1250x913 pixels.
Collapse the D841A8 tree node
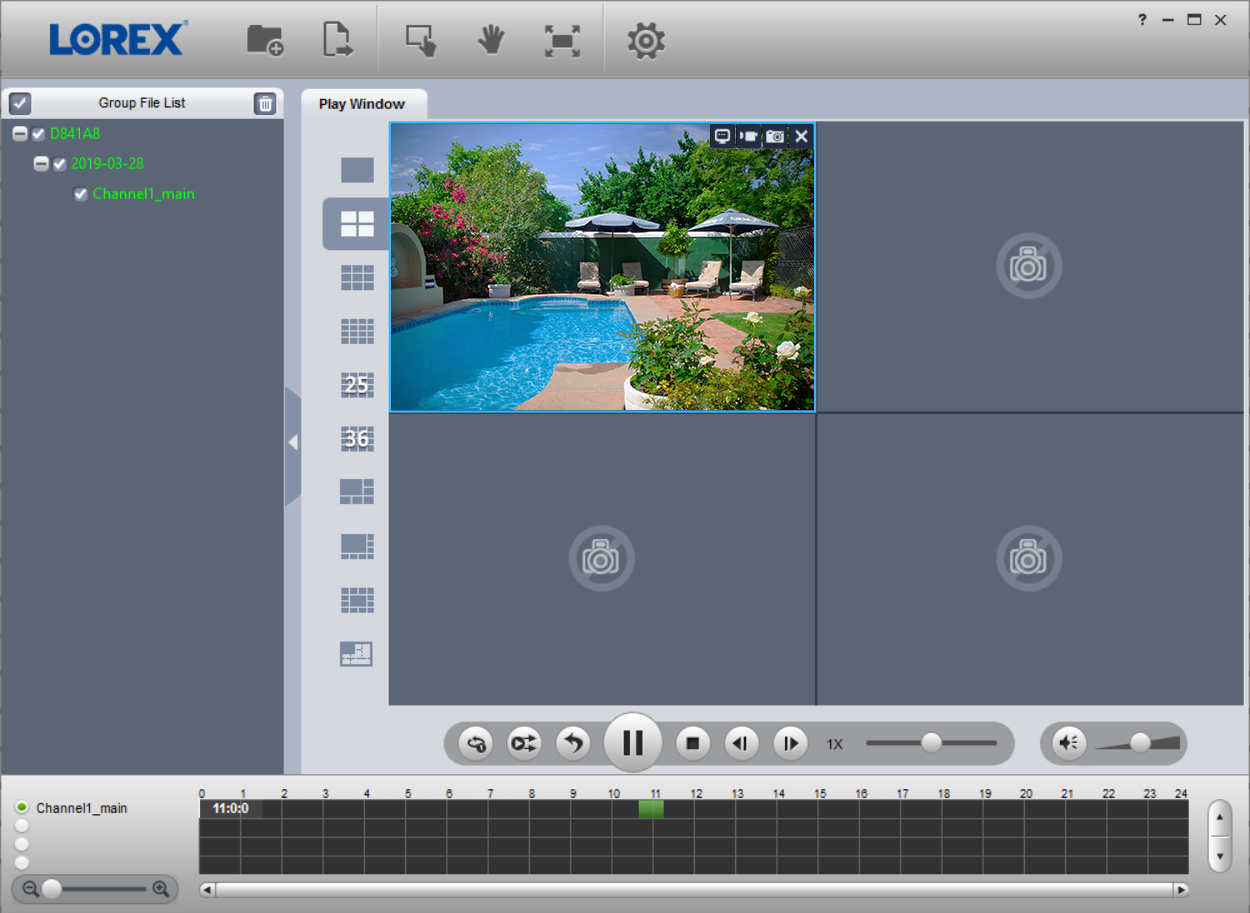point(20,134)
